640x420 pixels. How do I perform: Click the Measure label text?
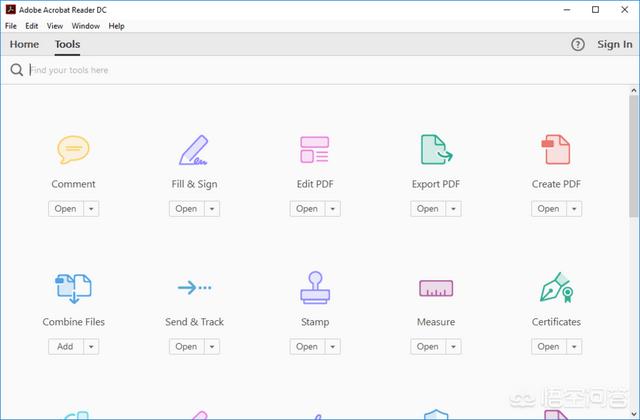[436, 322]
